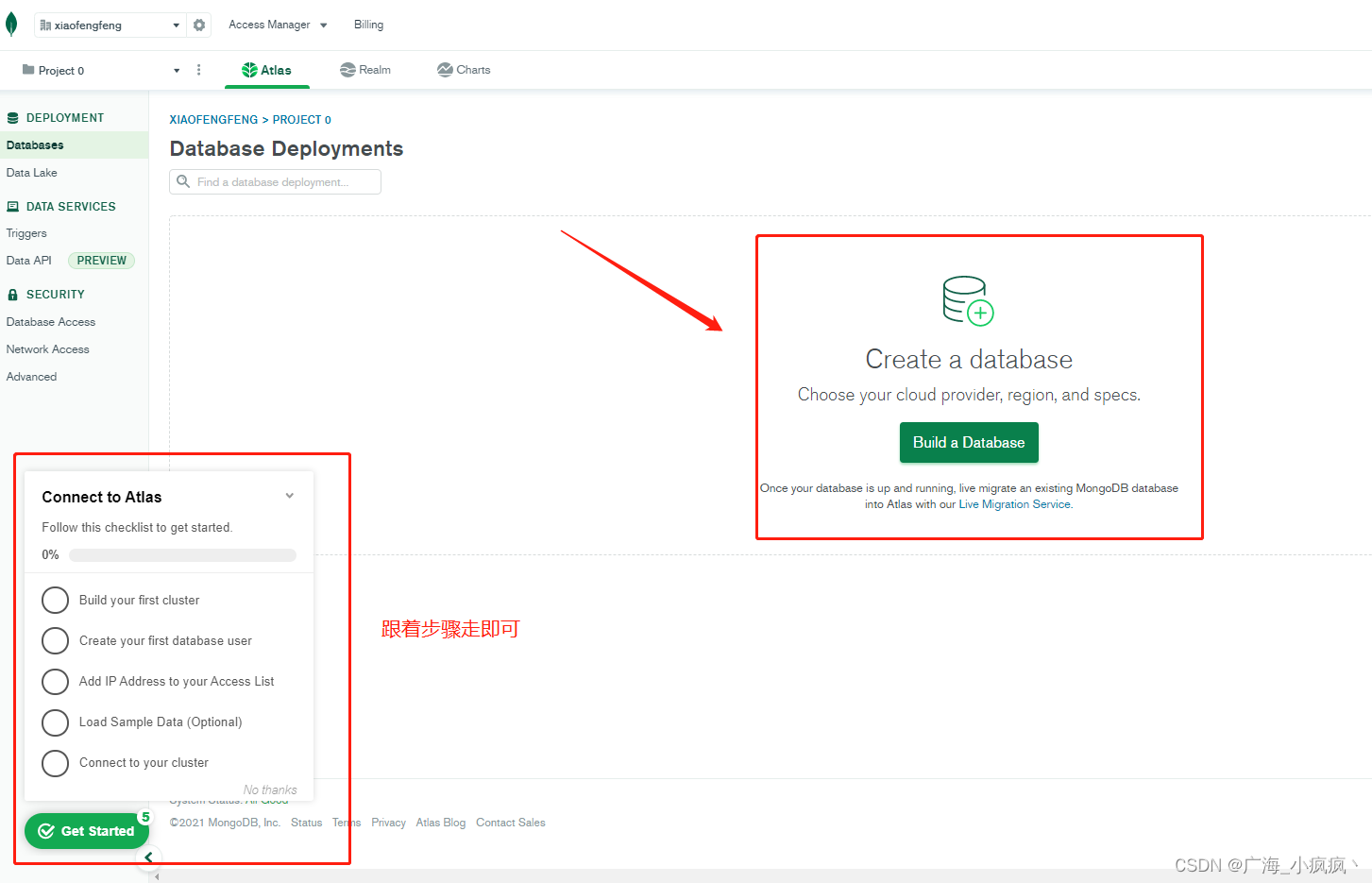Click the PREVIEW badge beside Data API
The image size is (1372, 883).
tap(101, 261)
